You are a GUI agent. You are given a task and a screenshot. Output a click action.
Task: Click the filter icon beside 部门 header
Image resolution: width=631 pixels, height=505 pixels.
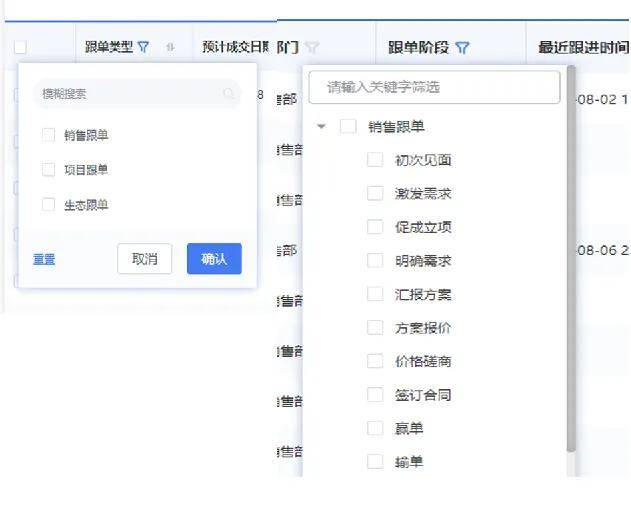click(312, 47)
